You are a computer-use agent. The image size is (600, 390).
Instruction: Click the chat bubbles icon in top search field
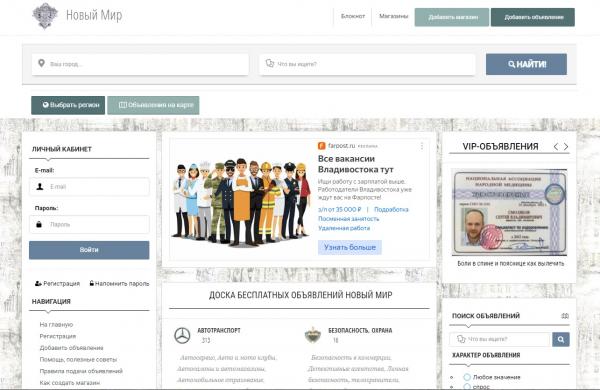[x=270, y=63]
